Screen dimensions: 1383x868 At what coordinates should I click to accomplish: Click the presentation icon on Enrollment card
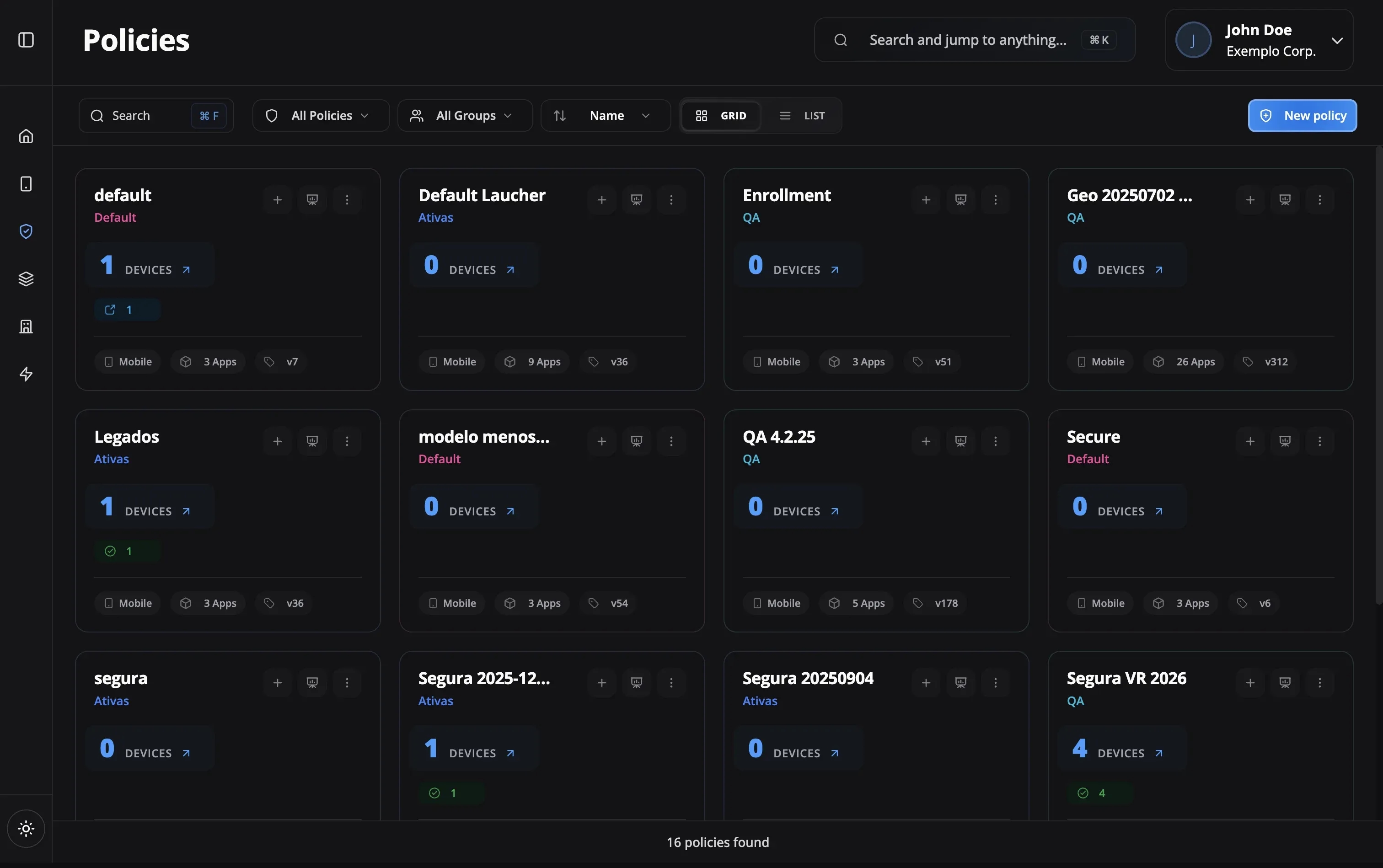coord(960,200)
